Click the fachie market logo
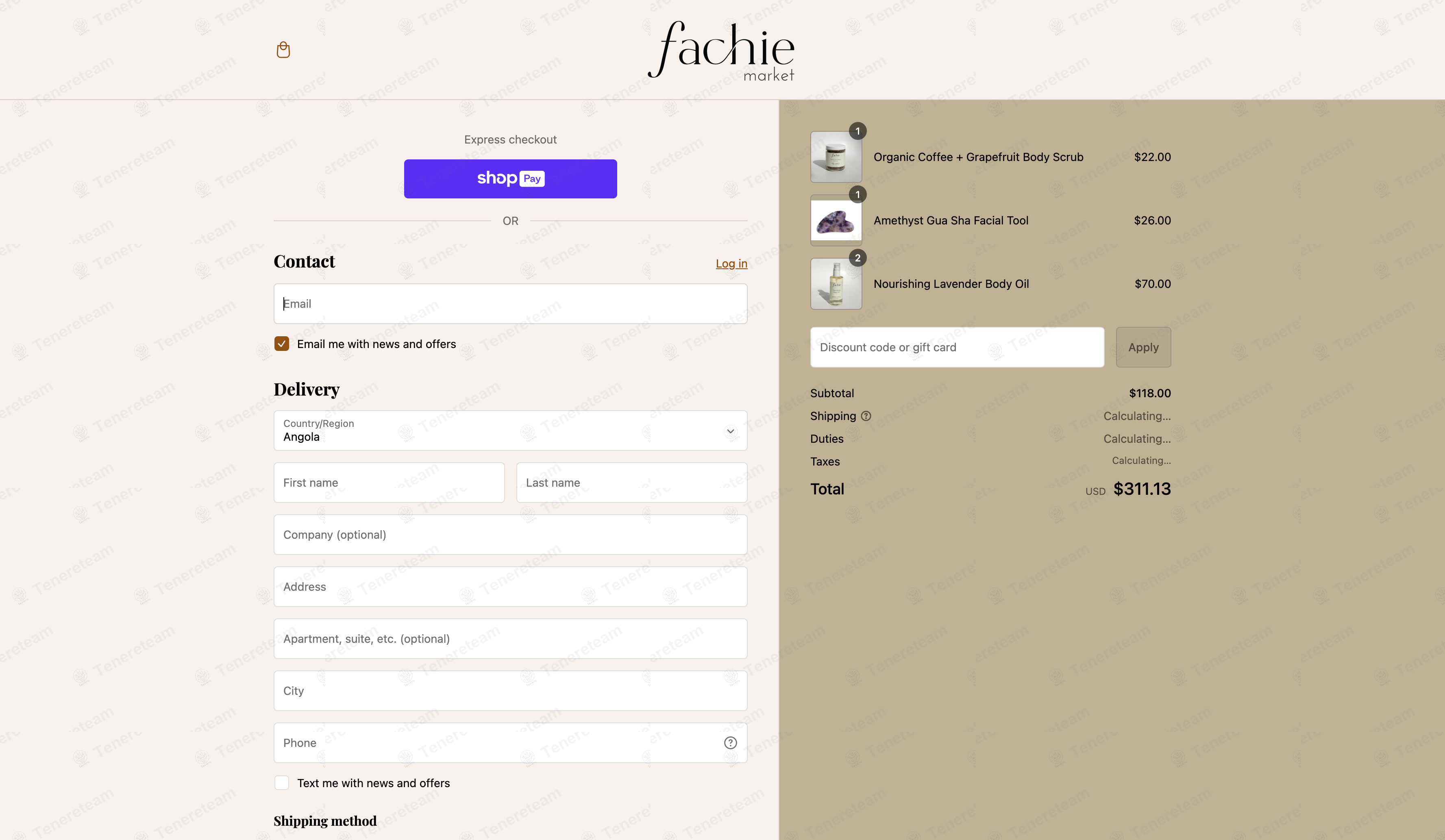 tap(721, 50)
